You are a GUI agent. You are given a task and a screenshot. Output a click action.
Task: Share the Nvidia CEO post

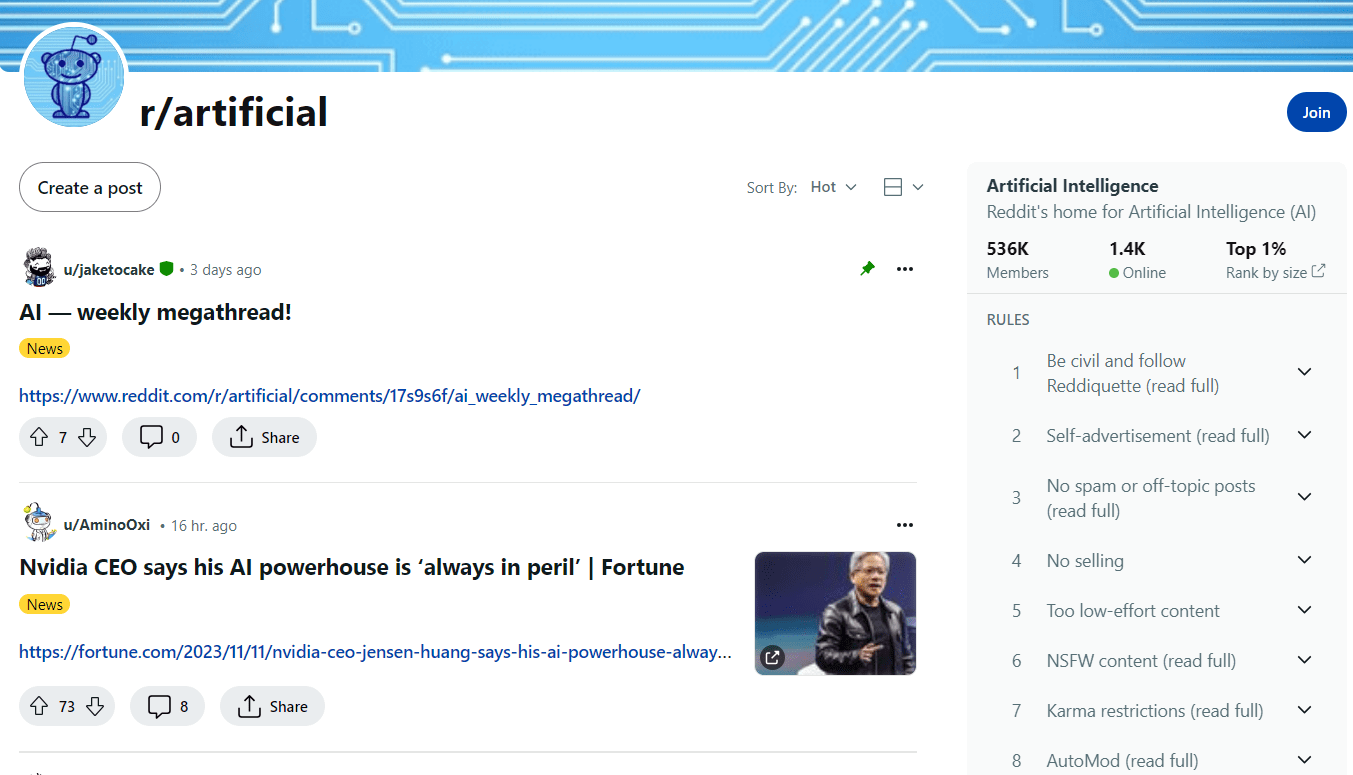coord(272,706)
